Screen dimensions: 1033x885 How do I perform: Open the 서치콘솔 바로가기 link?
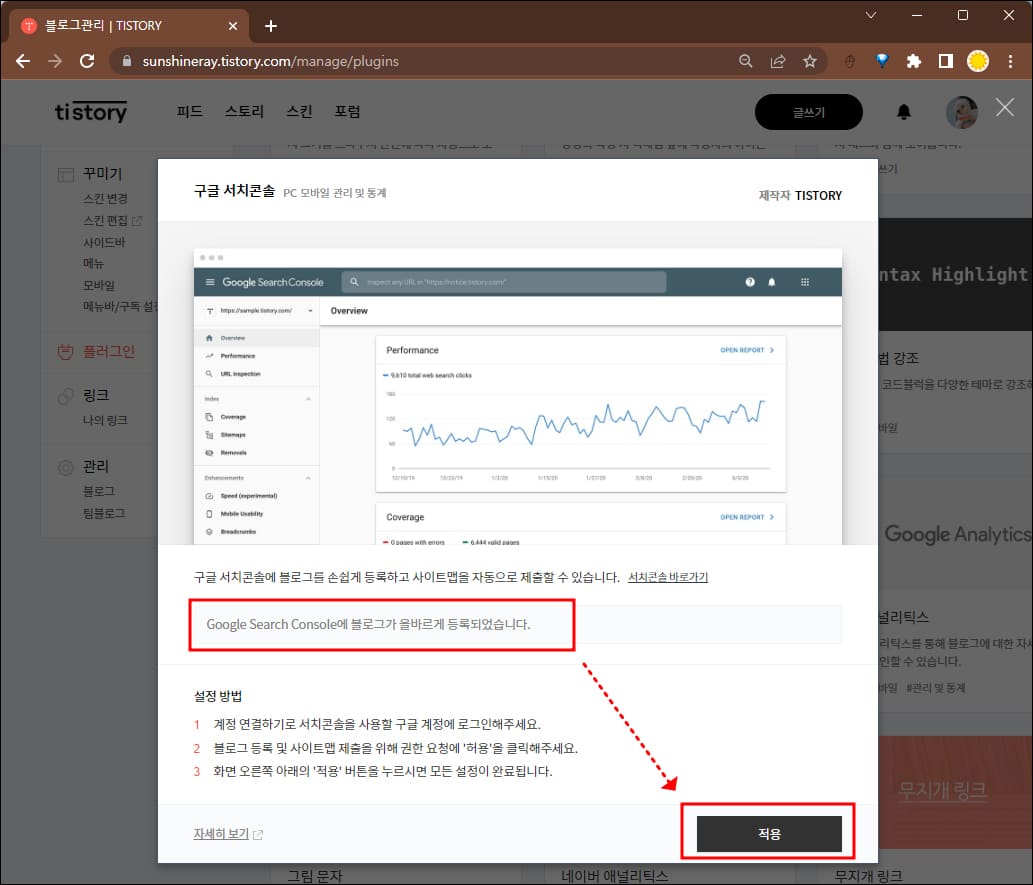667,577
